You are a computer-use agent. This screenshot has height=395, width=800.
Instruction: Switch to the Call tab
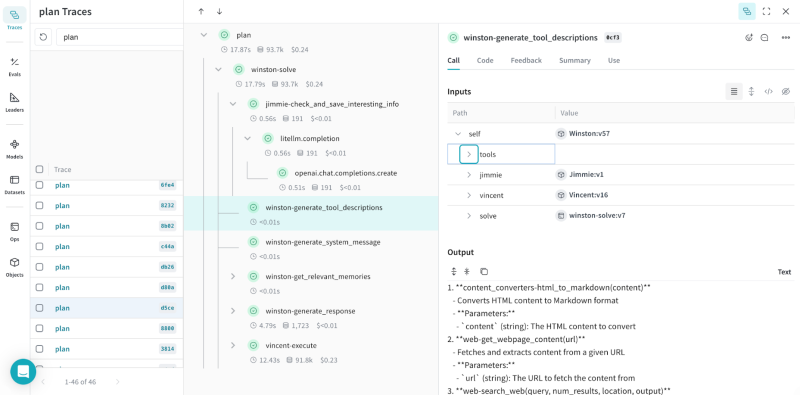click(454, 60)
